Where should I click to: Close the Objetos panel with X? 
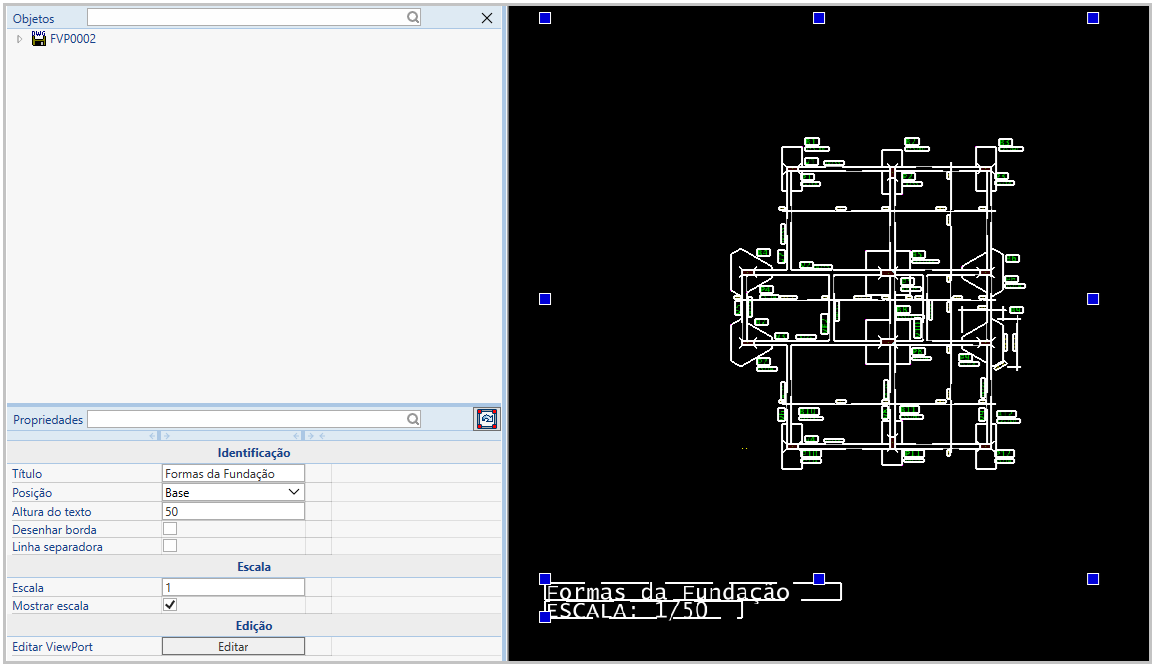point(487,18)
